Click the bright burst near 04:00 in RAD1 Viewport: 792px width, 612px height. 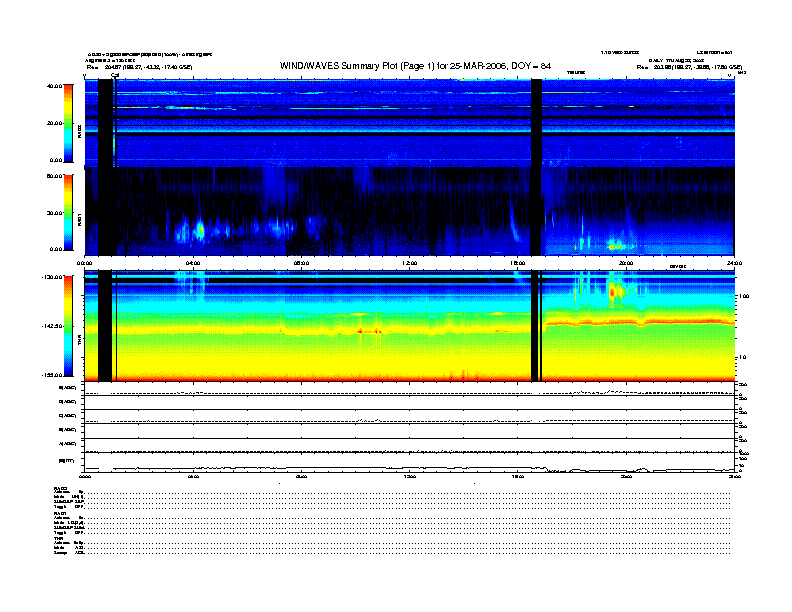(200, 230)
